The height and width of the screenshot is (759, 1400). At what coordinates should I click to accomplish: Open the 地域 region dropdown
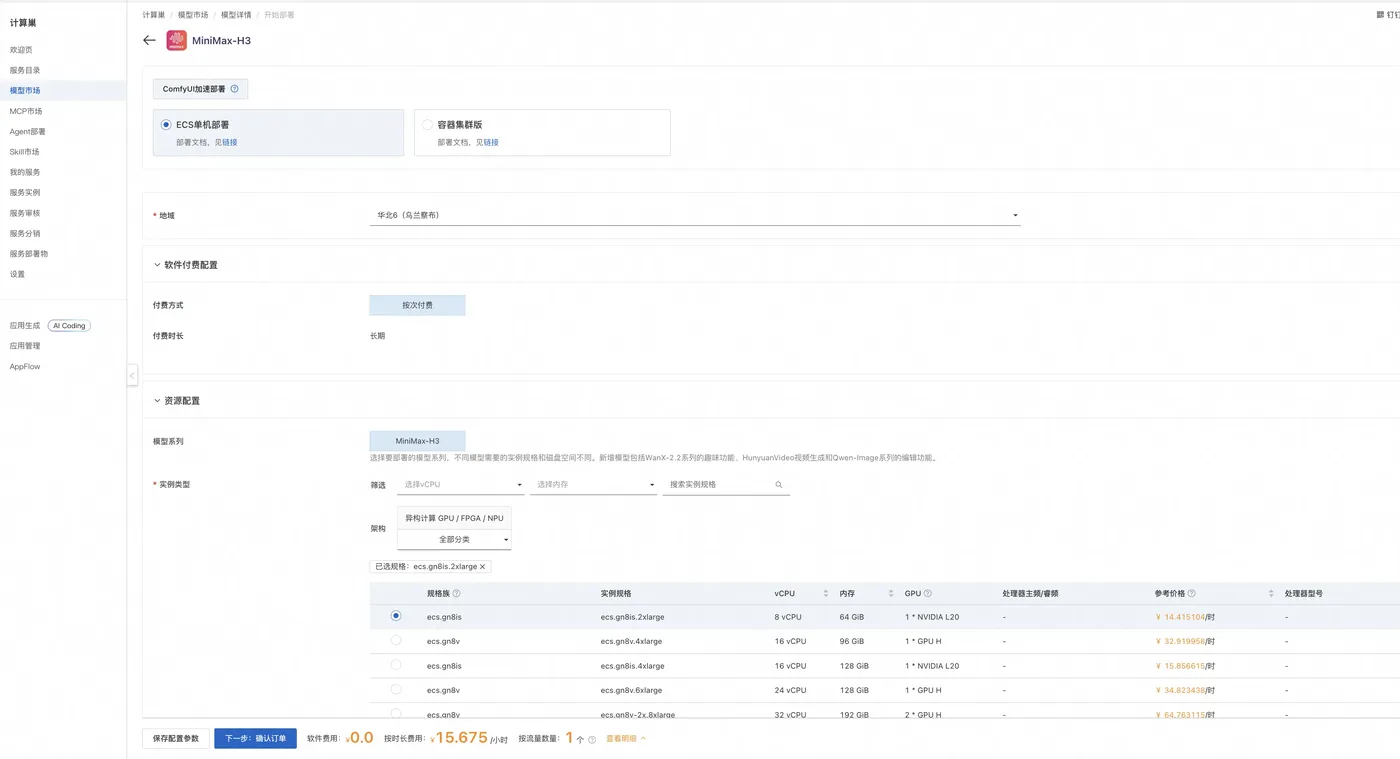click(x=695, y=215)
